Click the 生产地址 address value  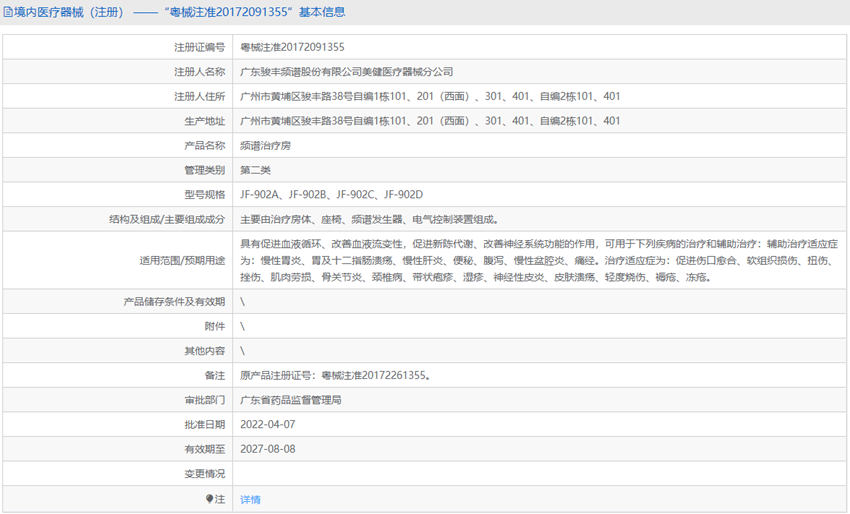(430, 121)
